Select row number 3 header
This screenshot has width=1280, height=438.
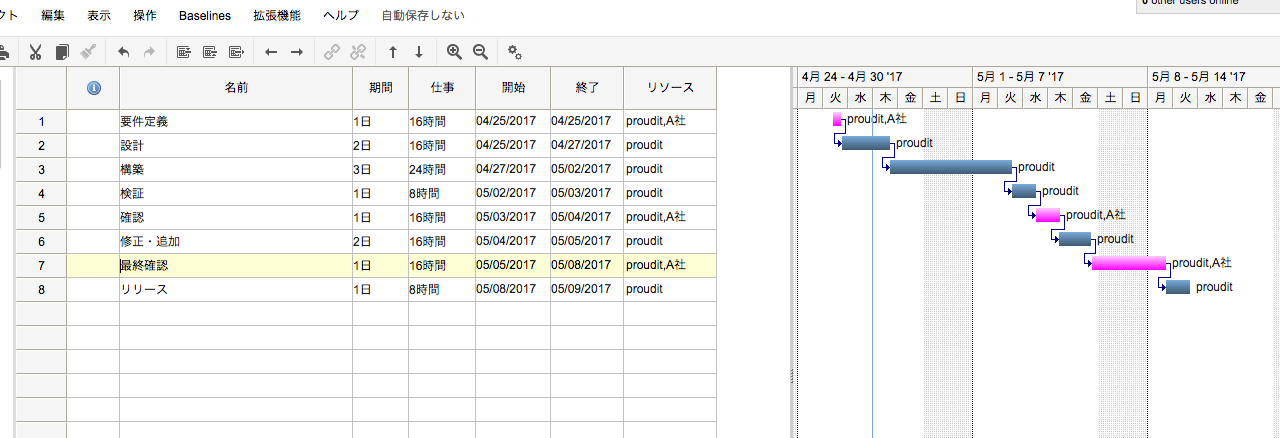pos(41,170)
